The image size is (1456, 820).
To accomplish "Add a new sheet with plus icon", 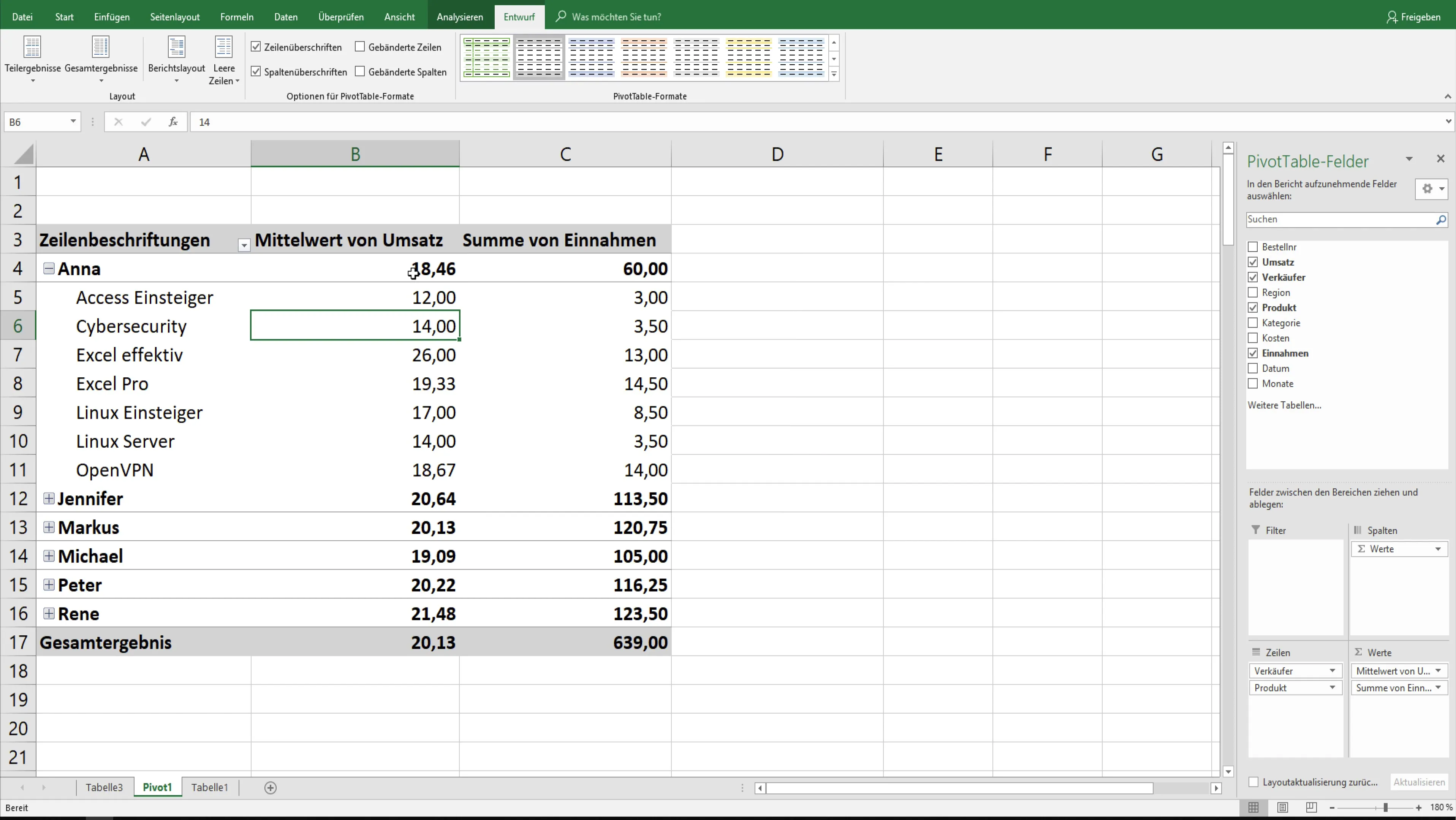I will 270,788.
